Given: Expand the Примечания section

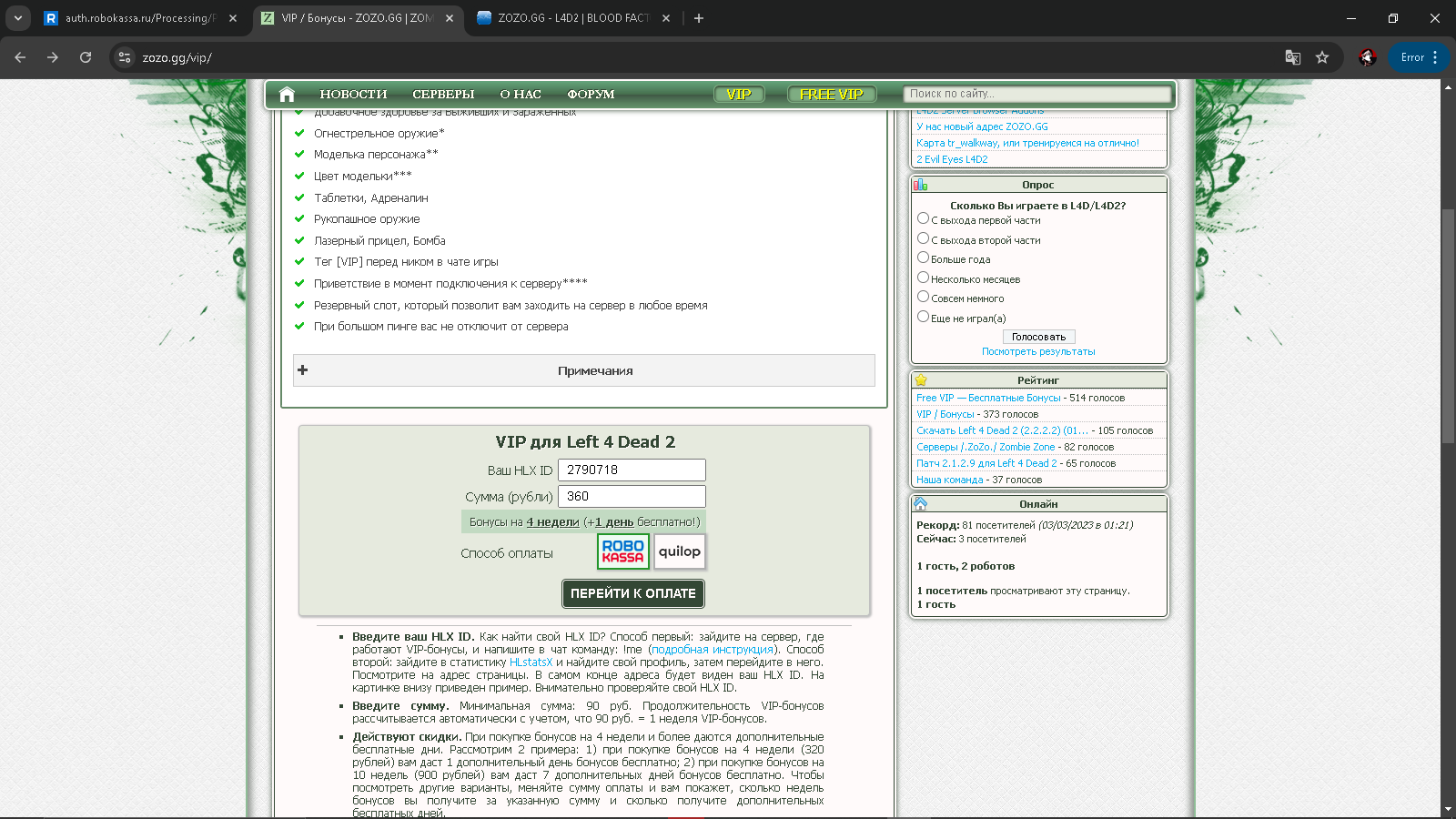Looking at the screenshot, I should pos(584,370).
